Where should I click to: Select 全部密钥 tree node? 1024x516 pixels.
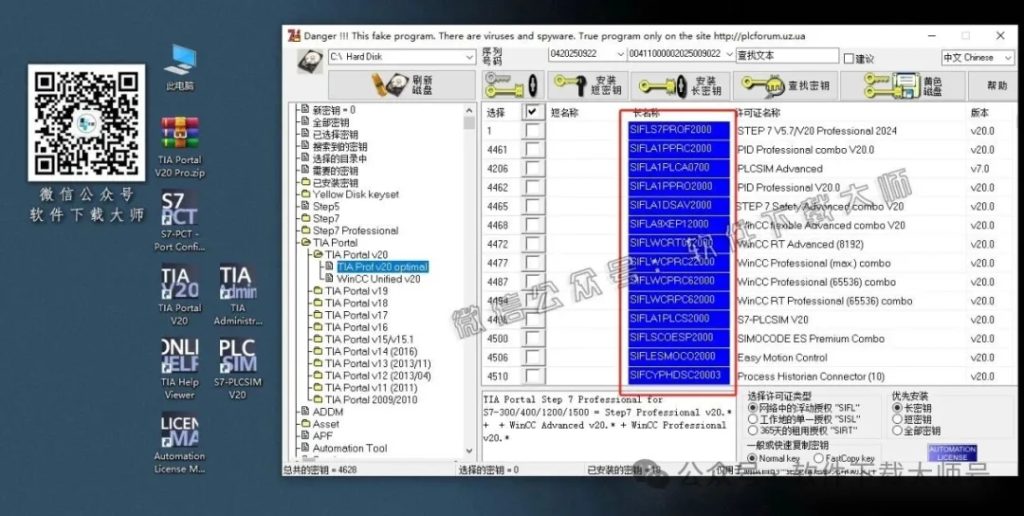(330, 122)
